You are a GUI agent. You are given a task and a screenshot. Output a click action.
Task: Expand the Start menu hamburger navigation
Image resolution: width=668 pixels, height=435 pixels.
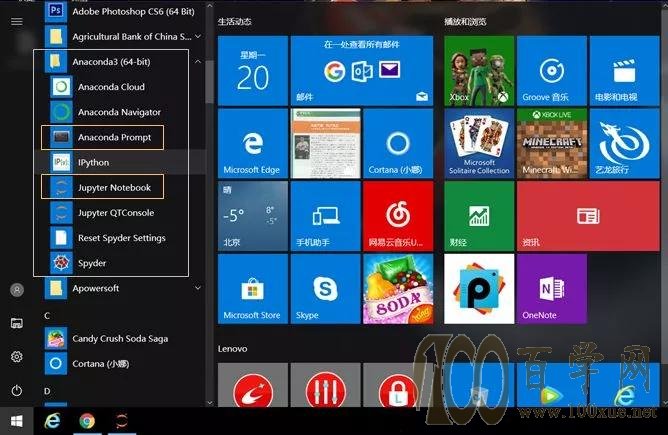coord(17,22)
